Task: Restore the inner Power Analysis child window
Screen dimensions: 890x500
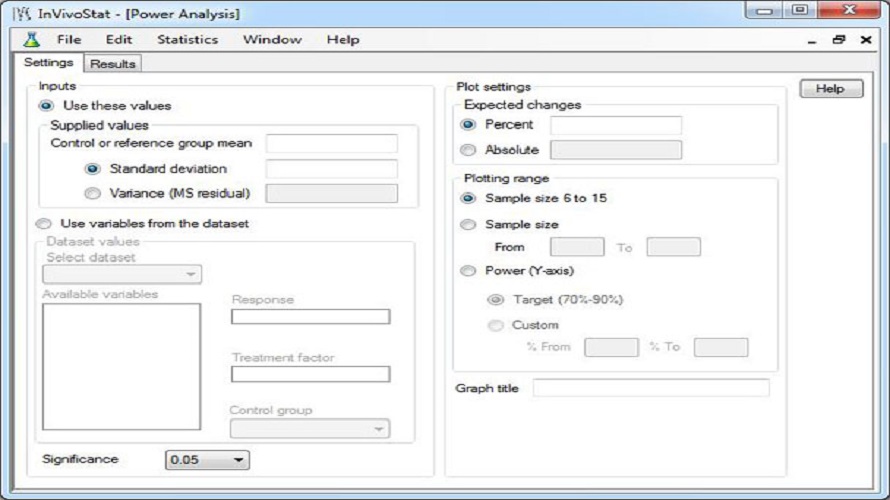Action: point(839,40)
